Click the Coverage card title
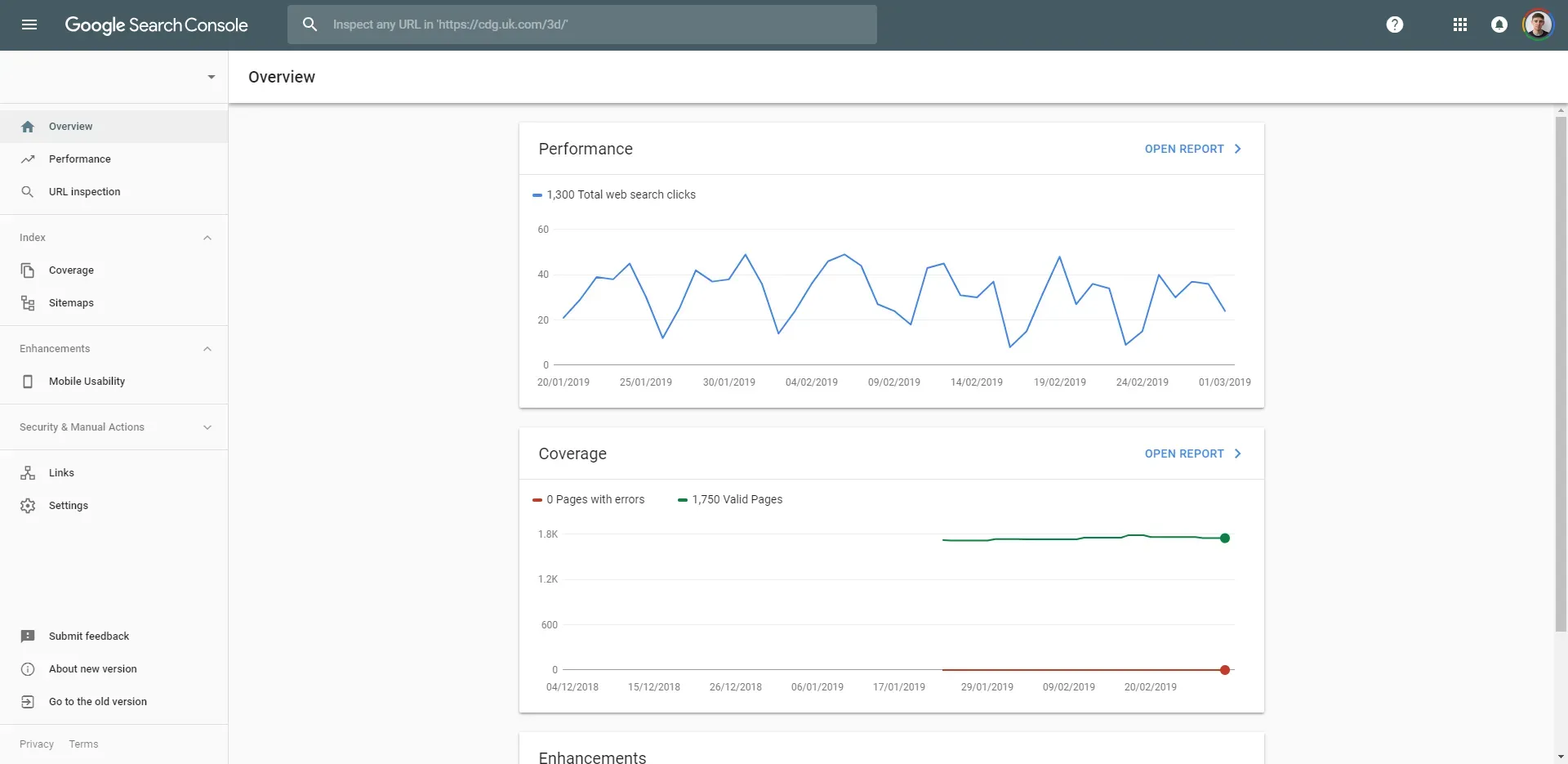 572,453
